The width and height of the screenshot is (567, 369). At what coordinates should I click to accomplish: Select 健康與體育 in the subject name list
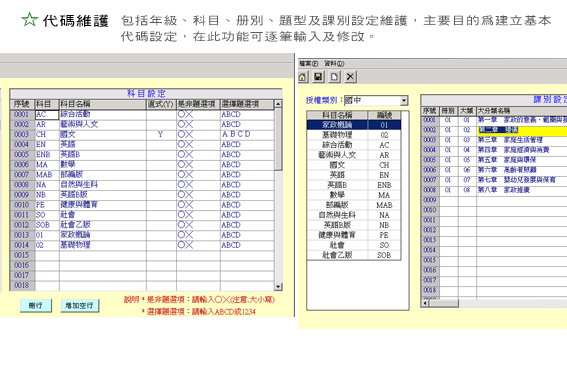point(354,235)
